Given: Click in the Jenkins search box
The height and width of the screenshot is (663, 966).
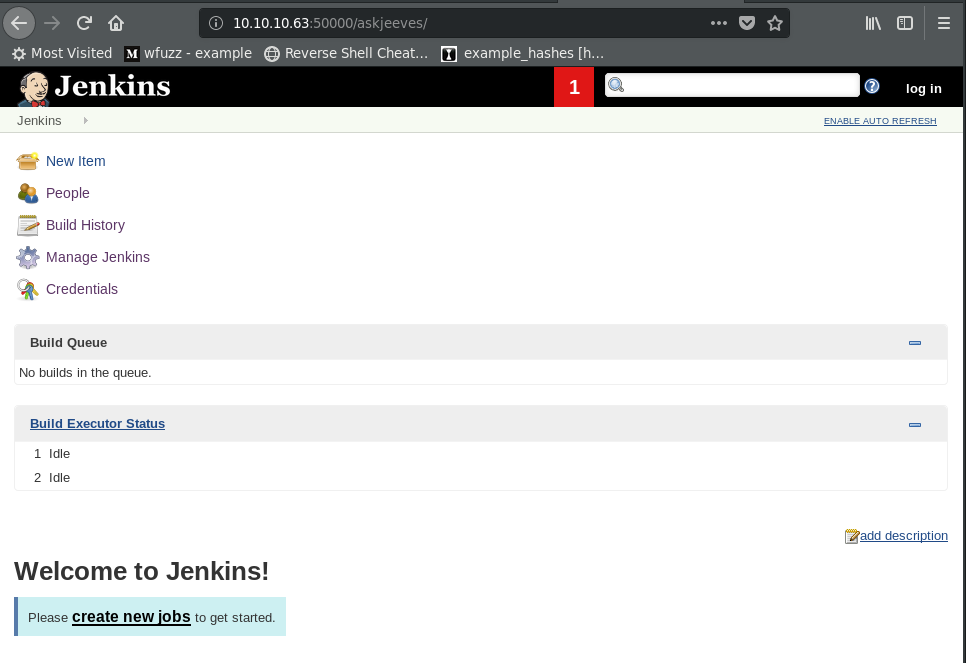Looking at the screenshot, I should click(x=740, y=86).
